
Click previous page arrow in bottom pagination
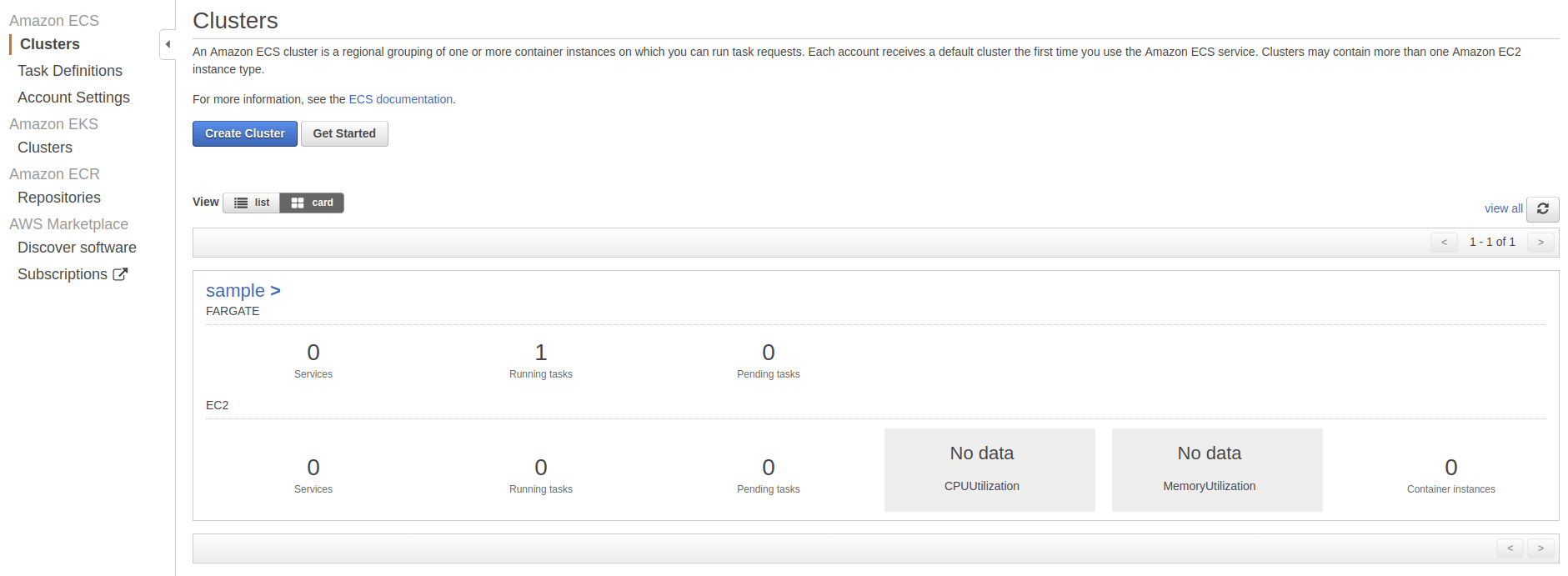coord(1510,548)
